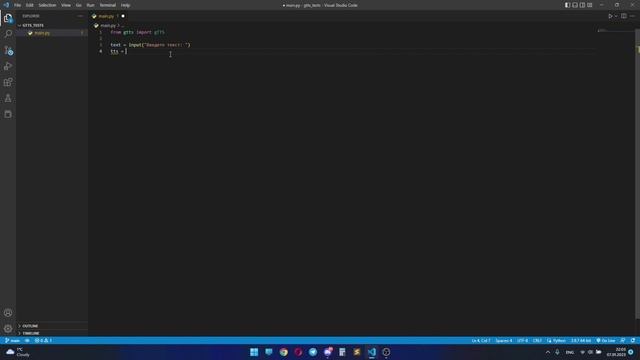The height and width of the screenshot is (360, 640).
Task: Toggle the bottom panel layout icon
Action: coord(575,5)
